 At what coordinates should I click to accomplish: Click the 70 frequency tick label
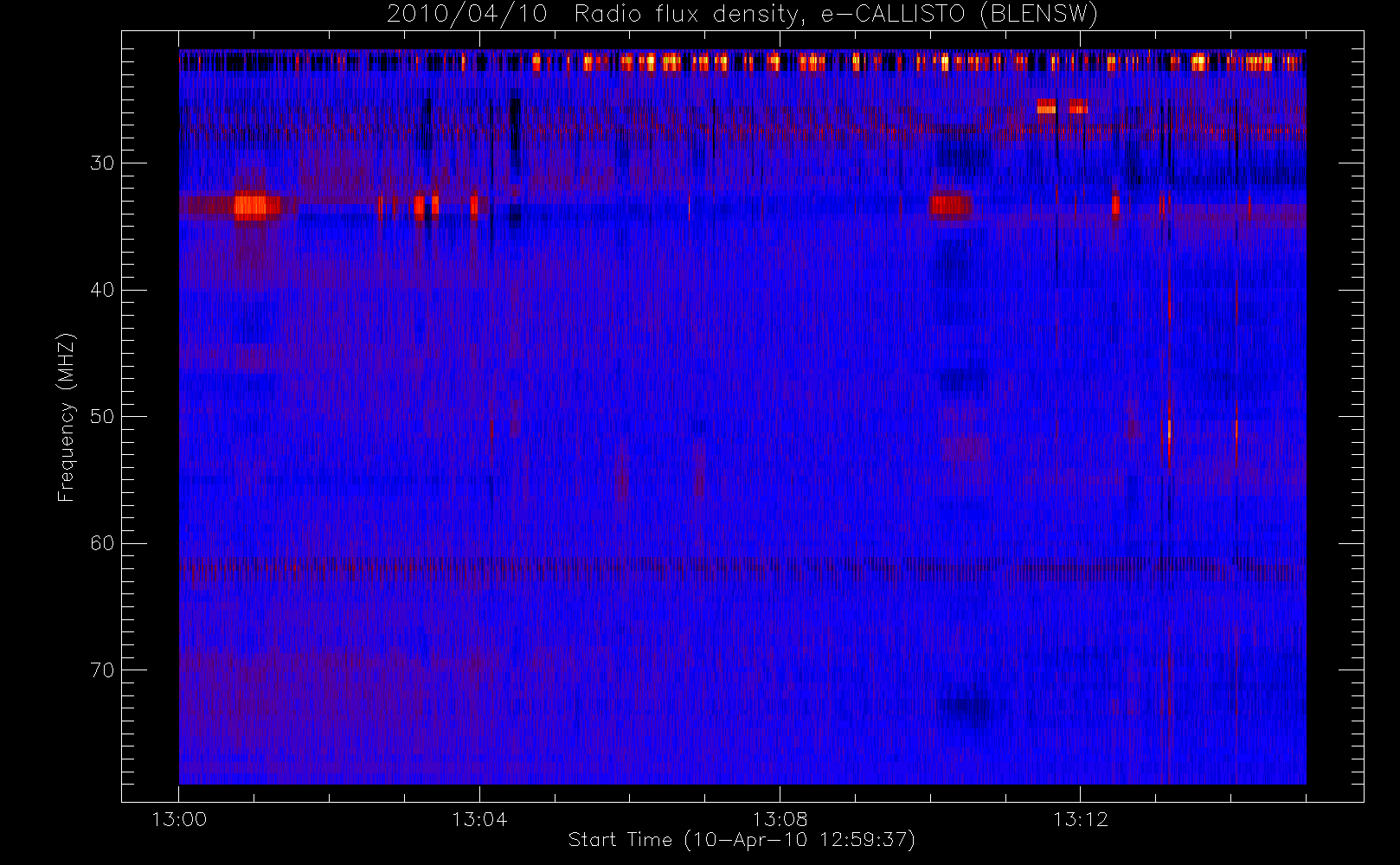(102, 670)
